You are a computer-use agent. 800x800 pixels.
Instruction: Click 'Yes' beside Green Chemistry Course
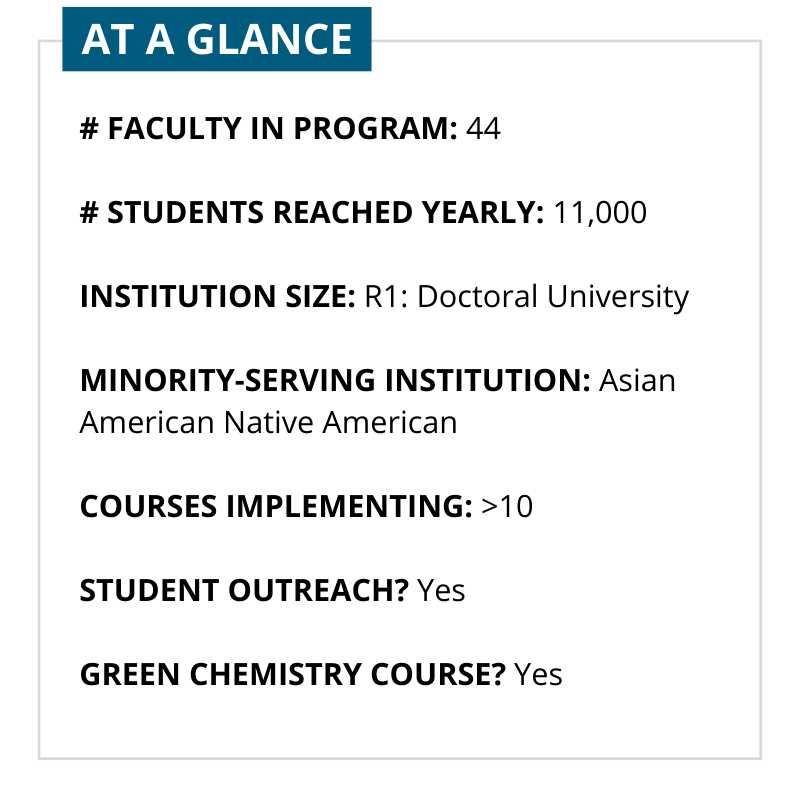[x=538, y=674]
